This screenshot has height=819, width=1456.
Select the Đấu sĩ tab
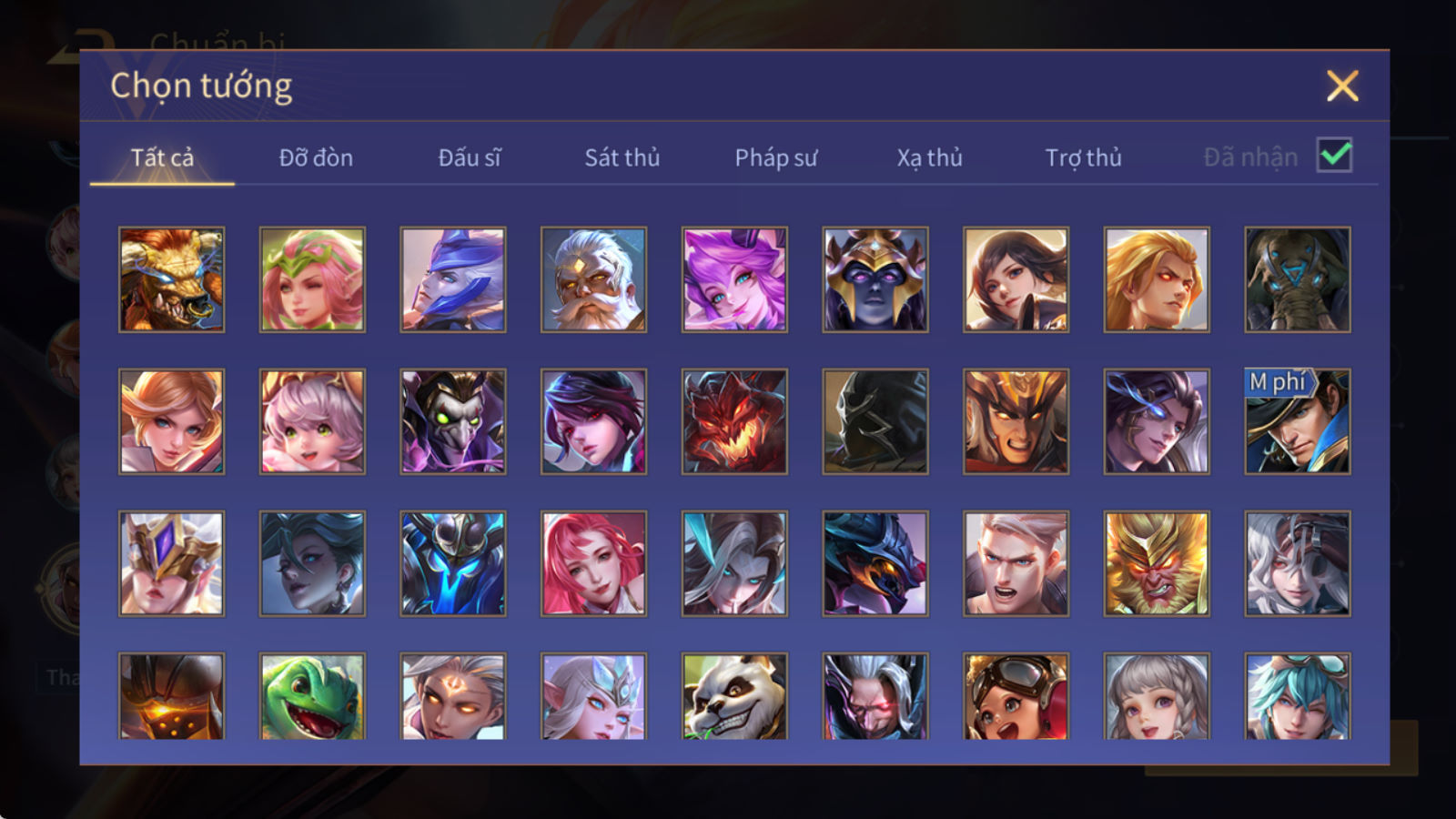coord(470,157)
